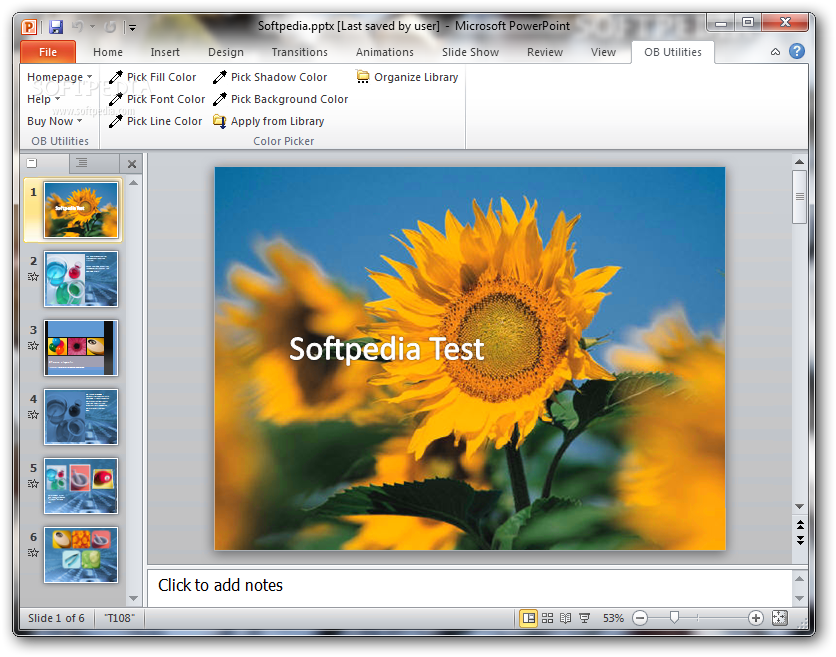836x657 pixels.
Task: Open PowerPoint Help question mark icon
Action: pyautogui.click(x=797, y=51)
